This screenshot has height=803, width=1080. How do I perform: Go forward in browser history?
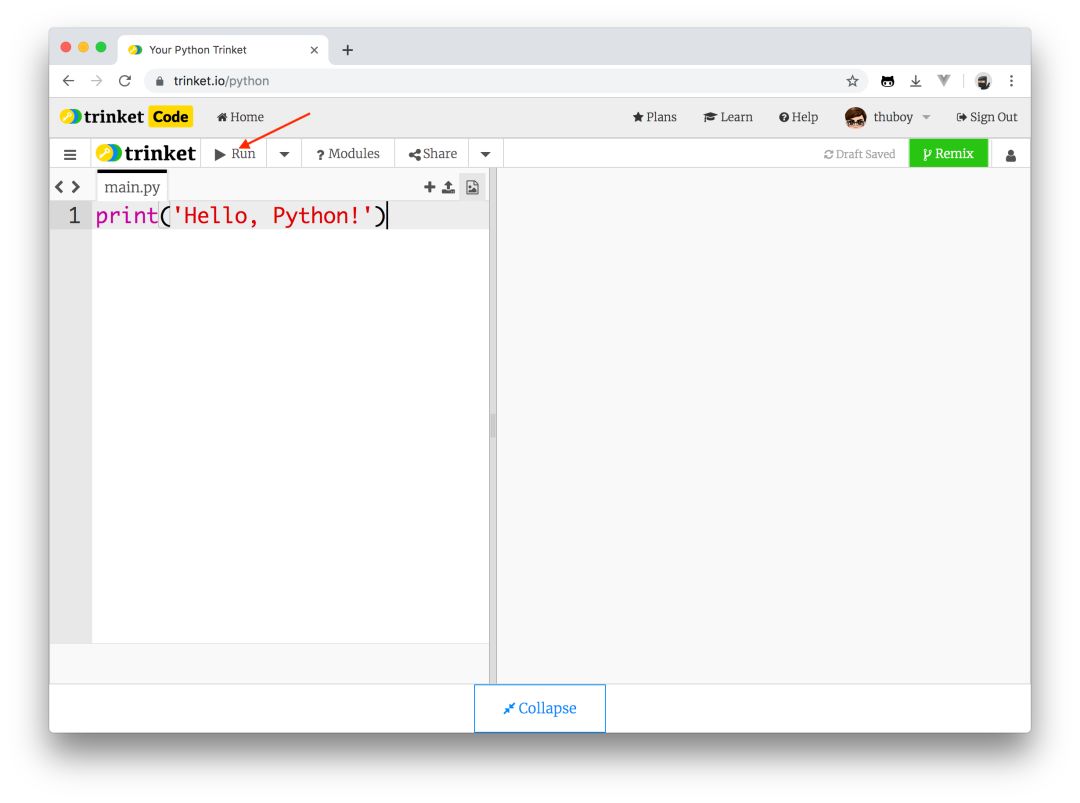pyautogui.click(x=96, y=81)
